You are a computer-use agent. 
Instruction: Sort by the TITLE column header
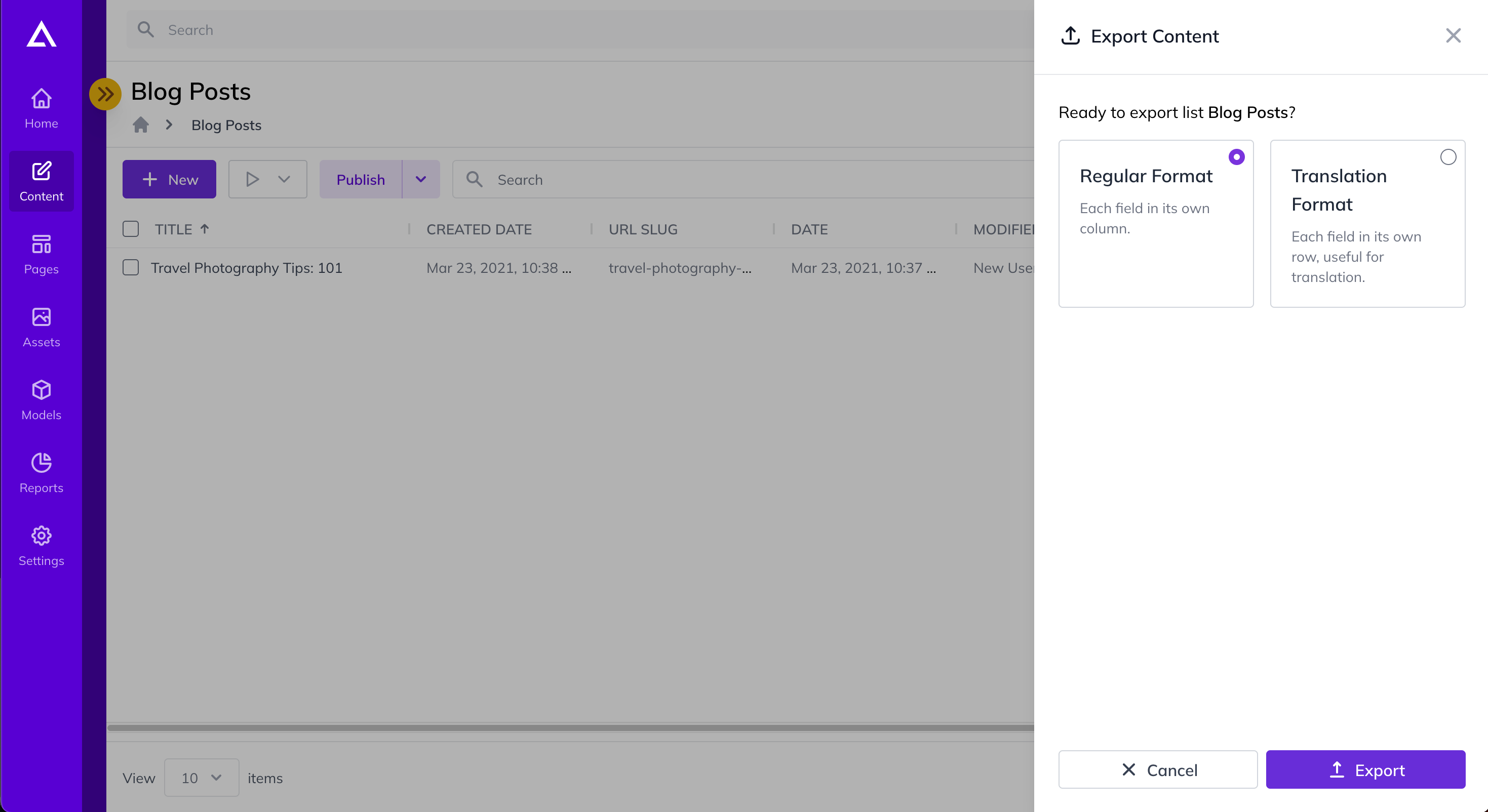173,229
